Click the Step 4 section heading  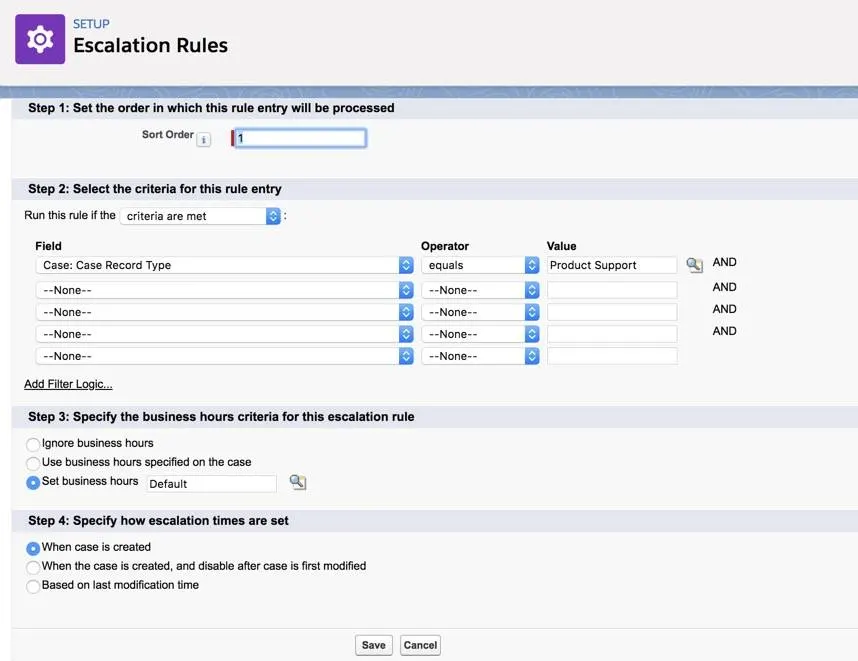tap(158, 521)
